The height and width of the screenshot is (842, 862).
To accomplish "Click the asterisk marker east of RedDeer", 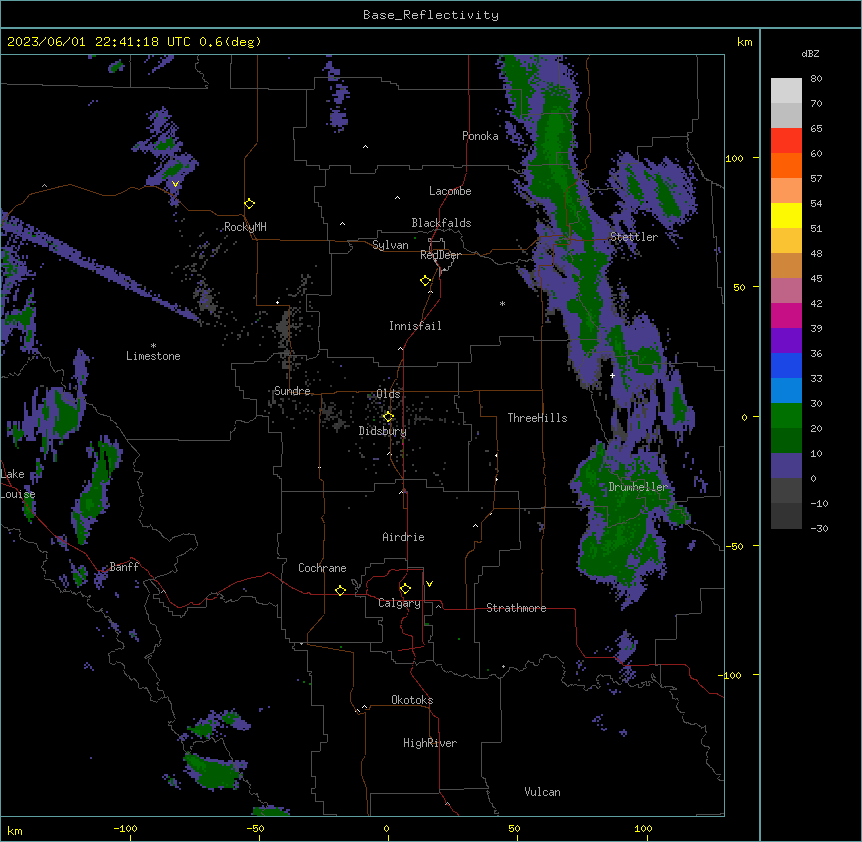I will pos(502,304).
